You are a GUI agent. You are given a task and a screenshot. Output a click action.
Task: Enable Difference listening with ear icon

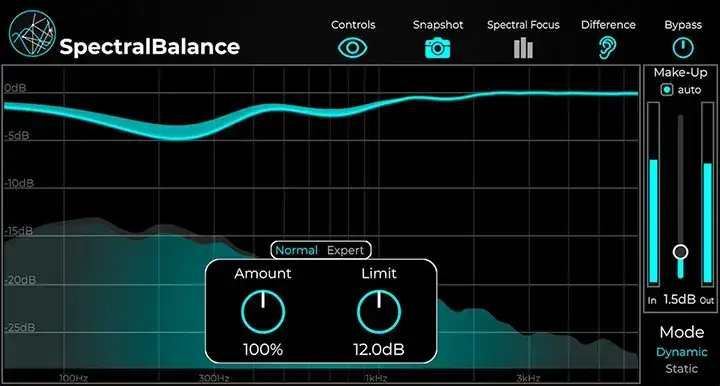tap(608, 48)
